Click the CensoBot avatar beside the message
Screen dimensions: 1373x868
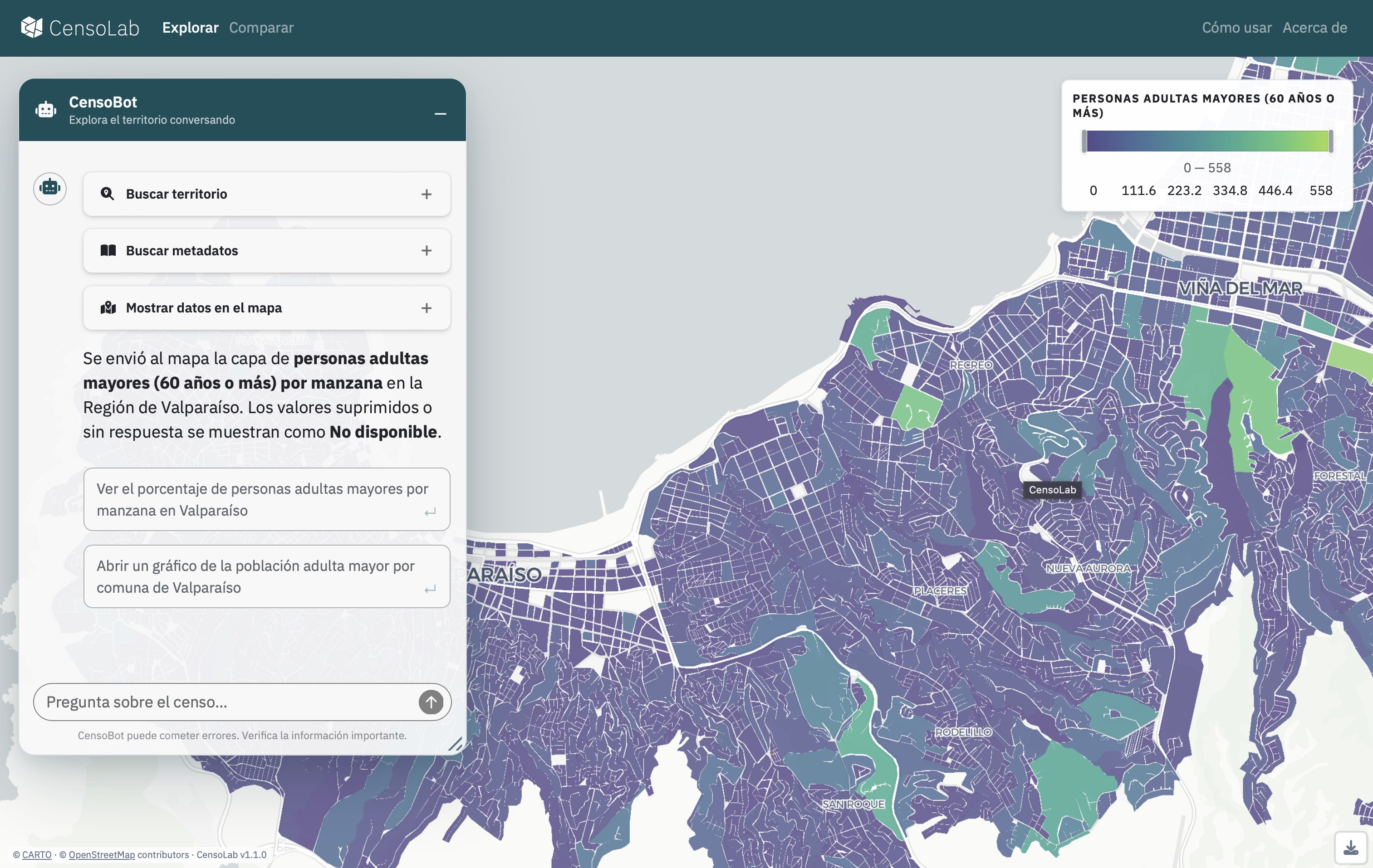50,188
